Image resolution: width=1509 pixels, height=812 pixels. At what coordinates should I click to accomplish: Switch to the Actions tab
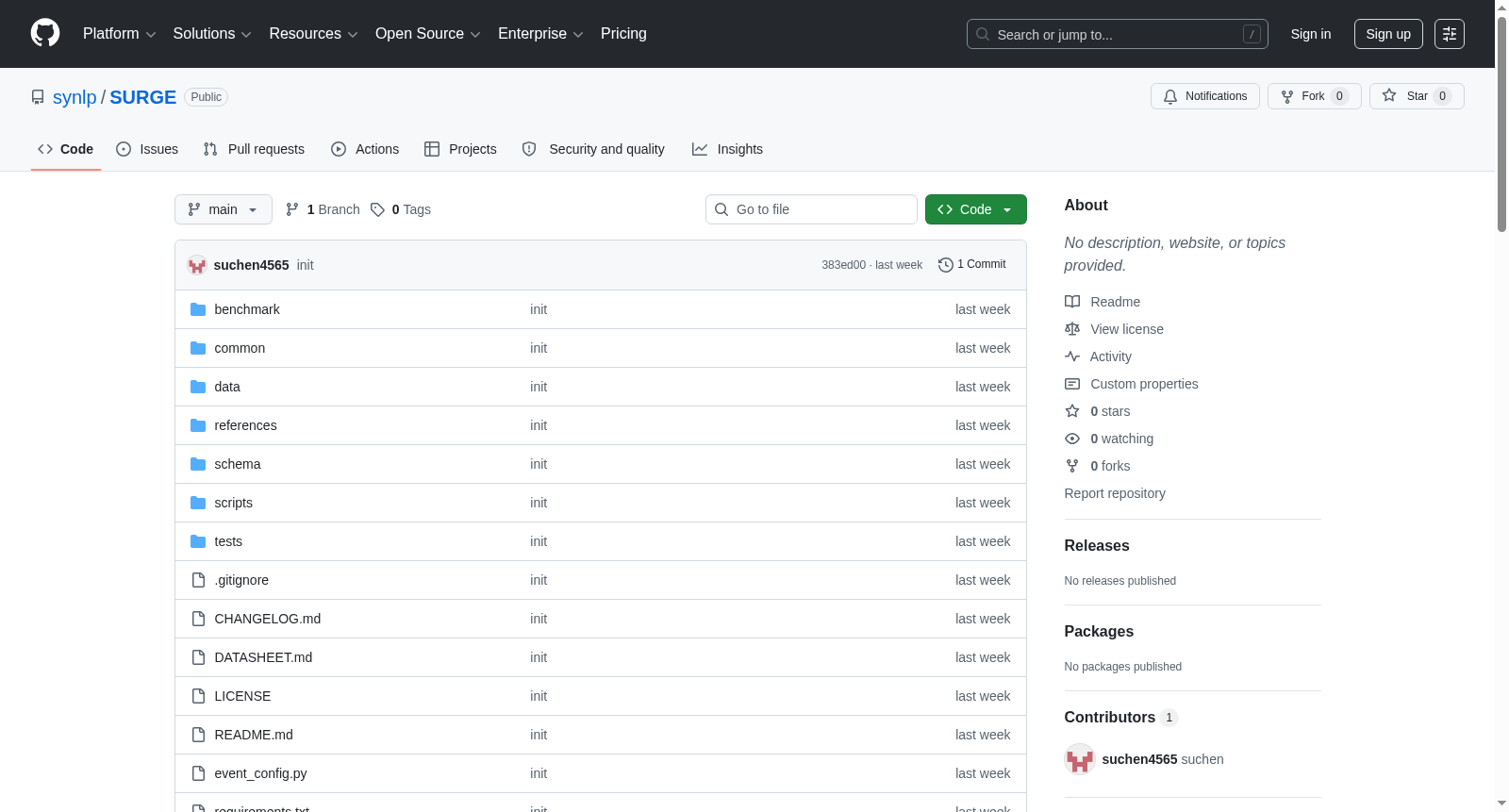[x=365, y=149]
